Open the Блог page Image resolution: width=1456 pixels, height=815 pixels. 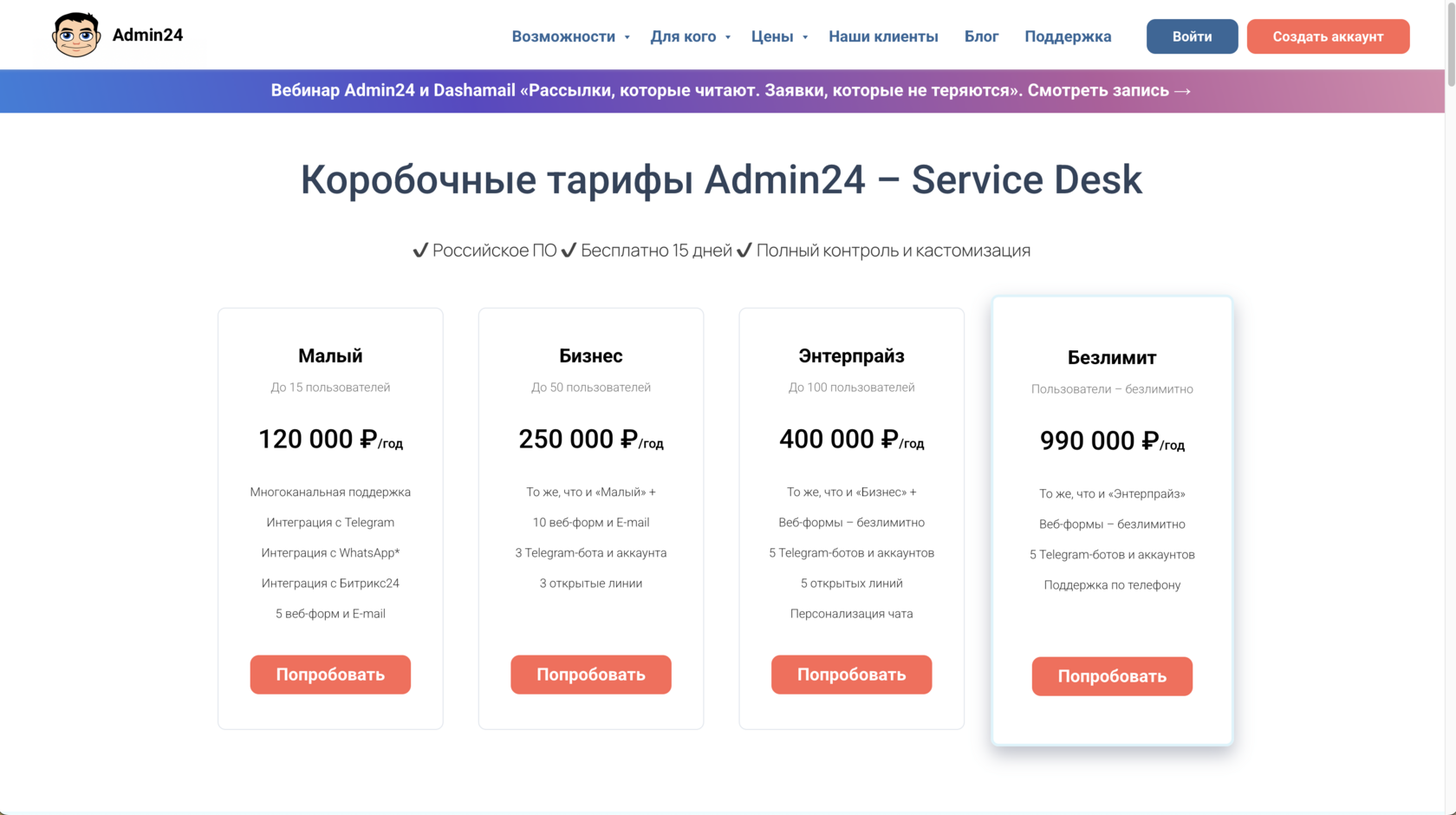coord(981,36)
